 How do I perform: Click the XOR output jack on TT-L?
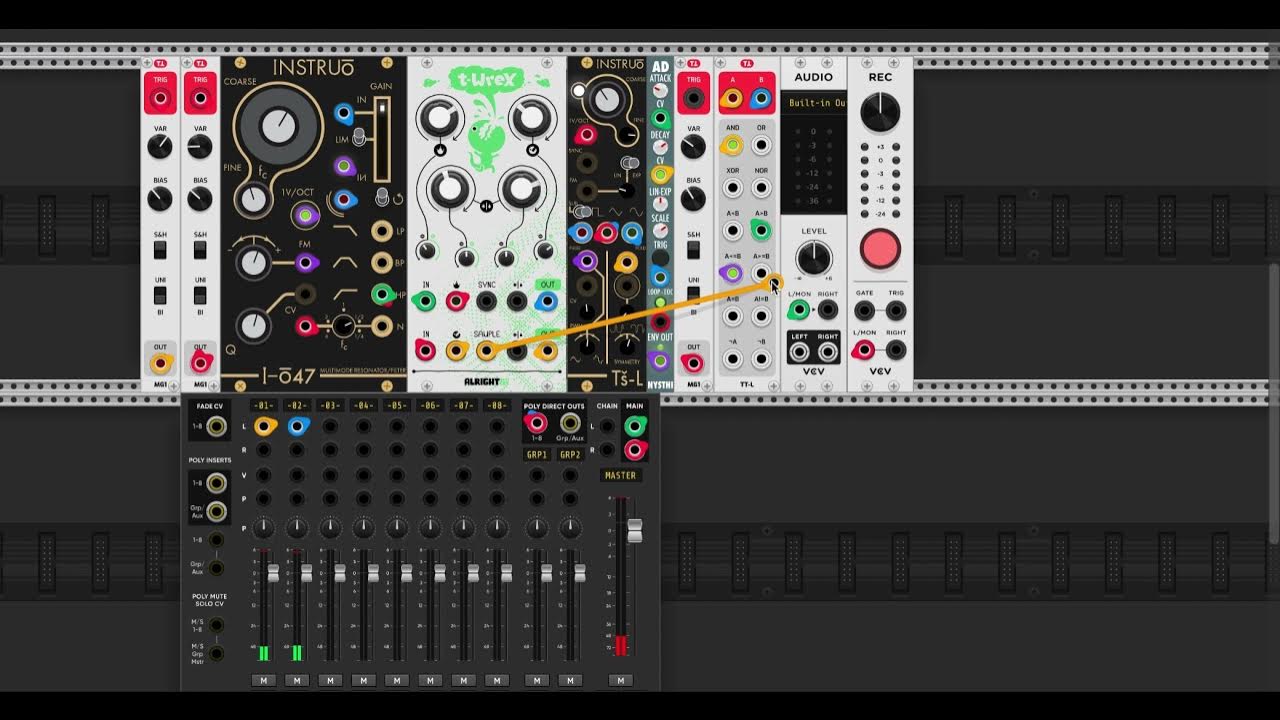[732, 188]
